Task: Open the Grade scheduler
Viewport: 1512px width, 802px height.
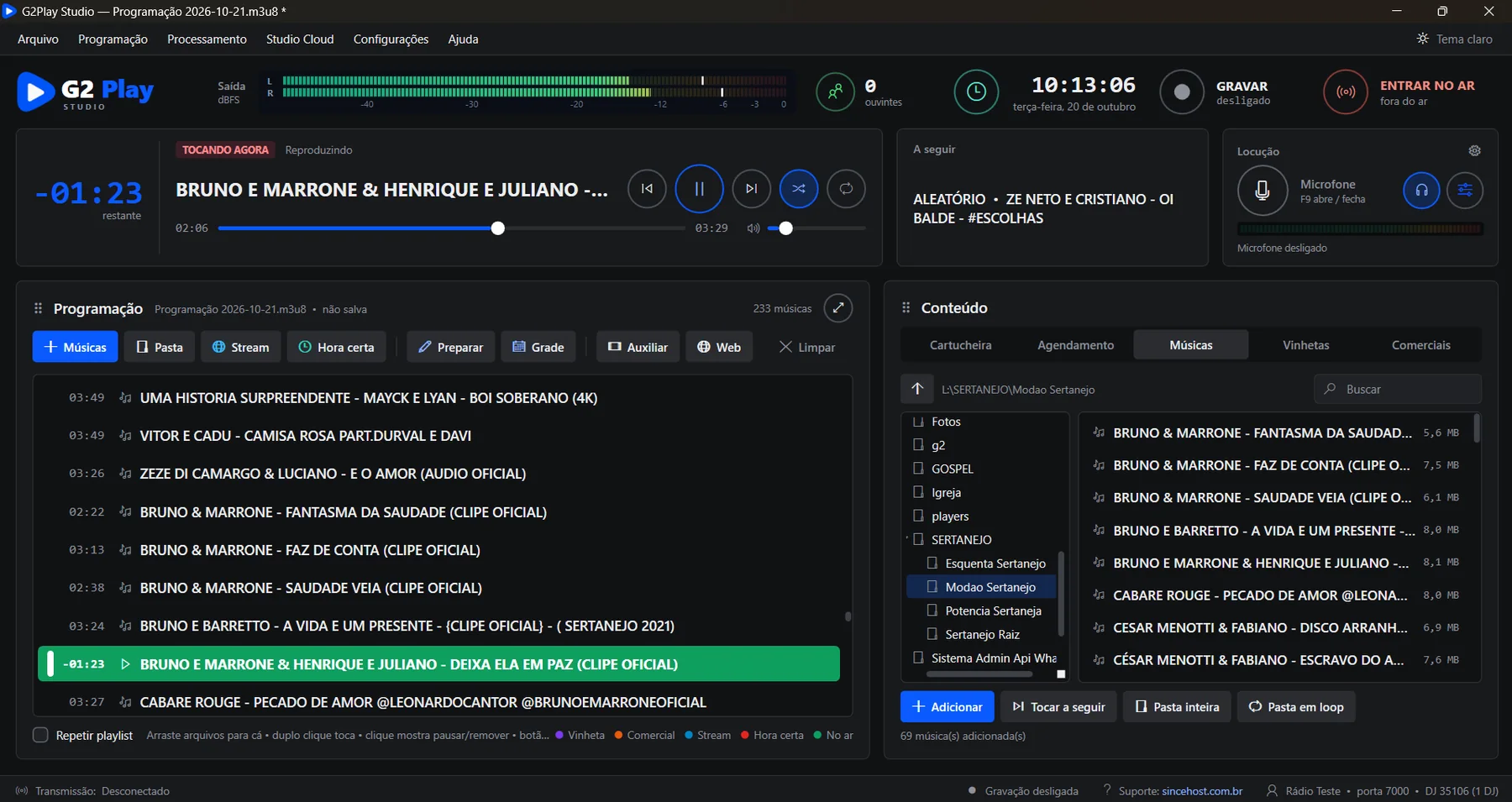Action: tap(538, 347)
